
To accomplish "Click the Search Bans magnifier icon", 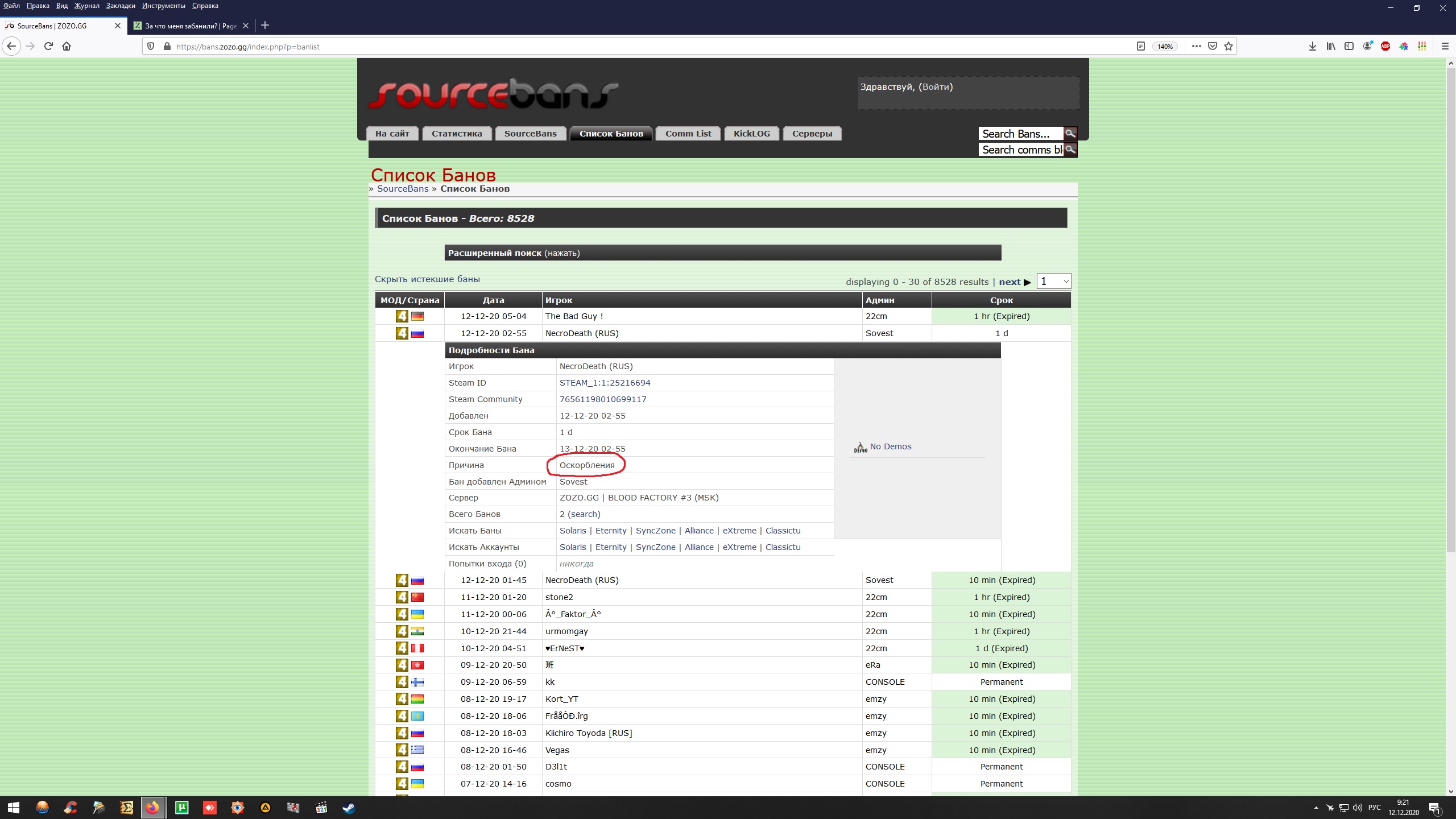I will 1070,134.
